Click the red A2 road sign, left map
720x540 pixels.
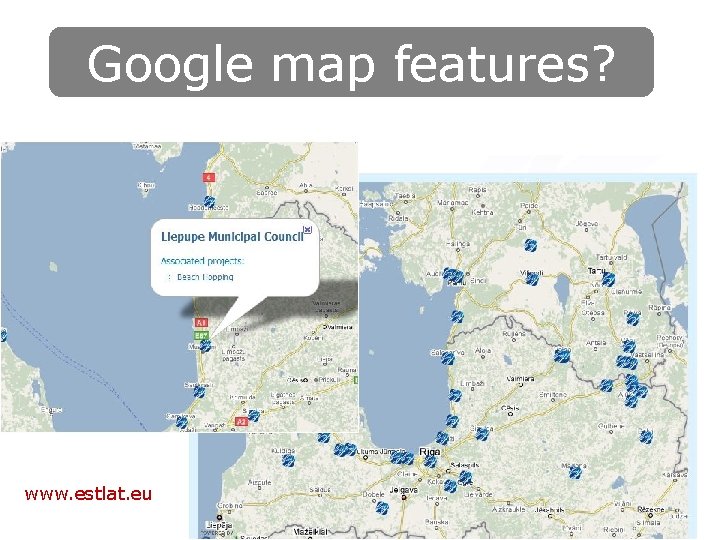(x=241, y=421)
